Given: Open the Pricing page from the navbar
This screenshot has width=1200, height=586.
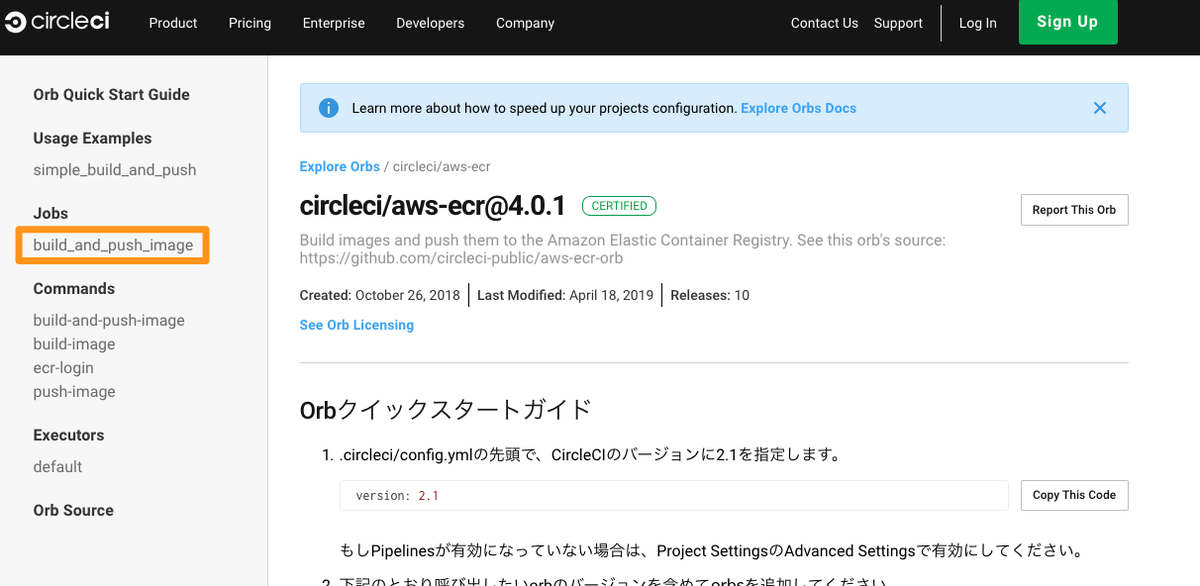Looking at the screenshot, I should click(x=249, y=22).
